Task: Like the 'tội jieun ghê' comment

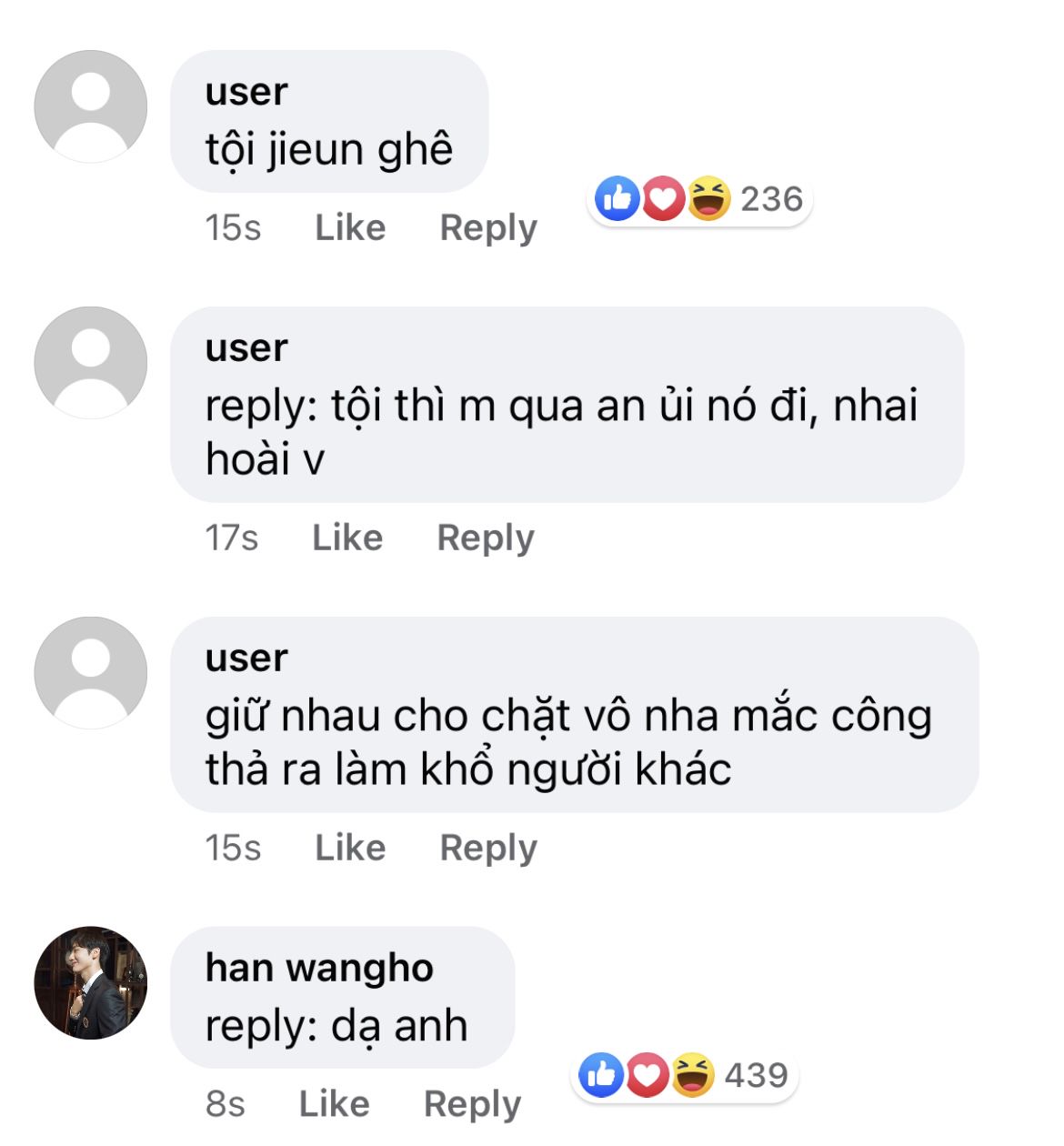Action: click(350, 227)
